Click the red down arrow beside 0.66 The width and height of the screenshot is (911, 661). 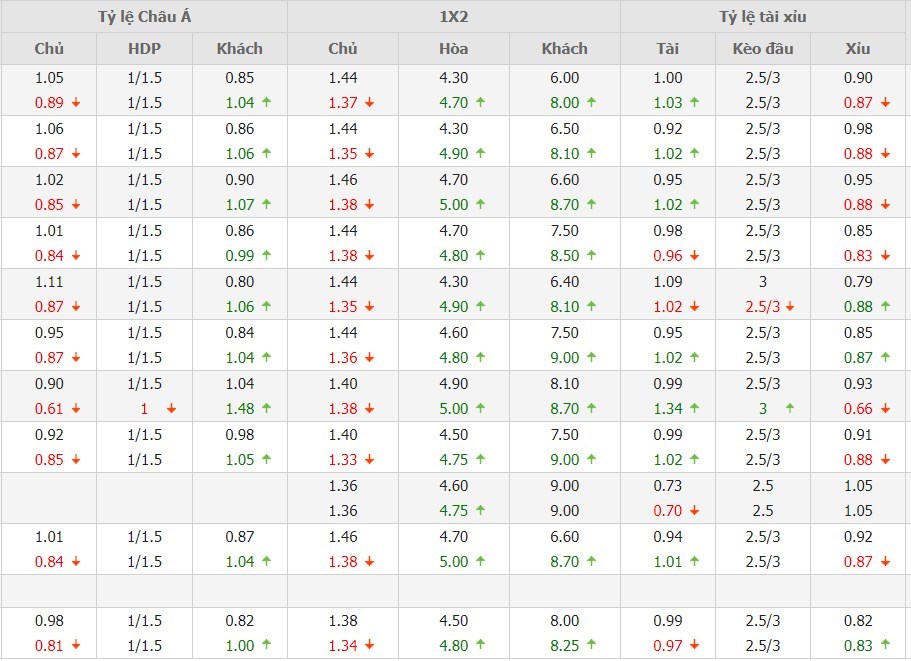(x=885, y=409)
